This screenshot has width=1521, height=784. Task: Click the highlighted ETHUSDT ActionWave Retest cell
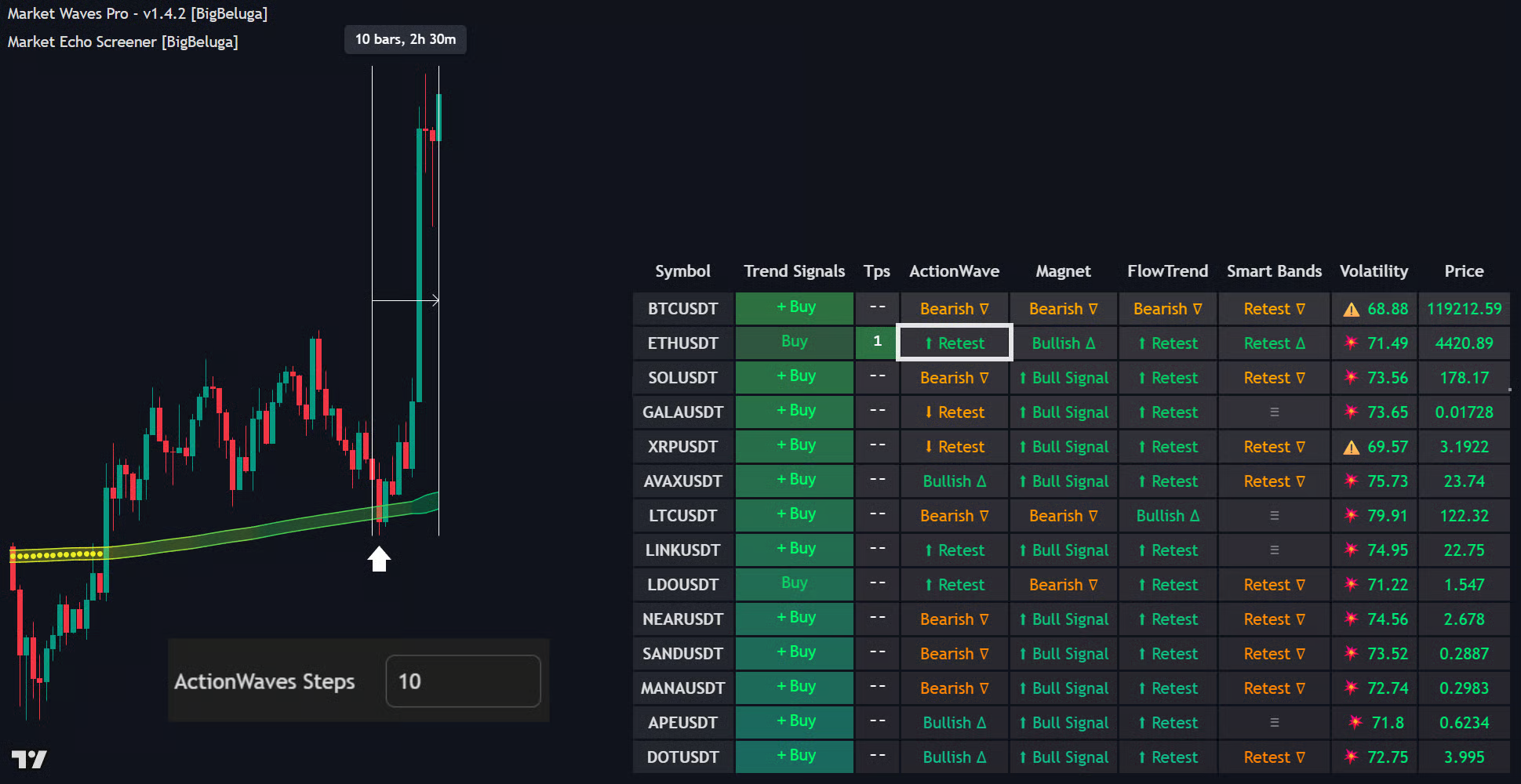tap(954, 343)
